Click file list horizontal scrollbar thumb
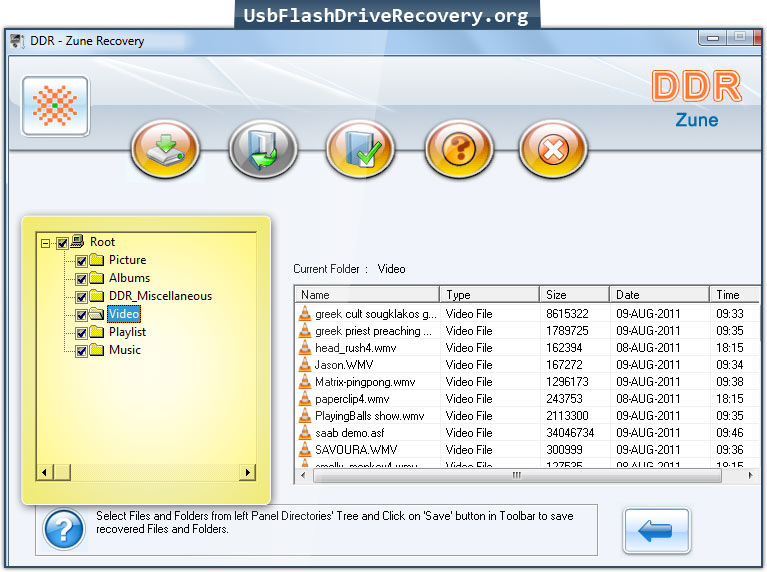The image size is (767, 572). pos(517,475)
